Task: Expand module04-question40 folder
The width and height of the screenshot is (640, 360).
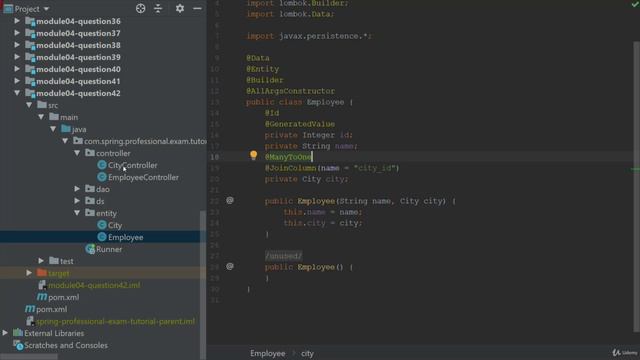Action: tap(17, 69)
